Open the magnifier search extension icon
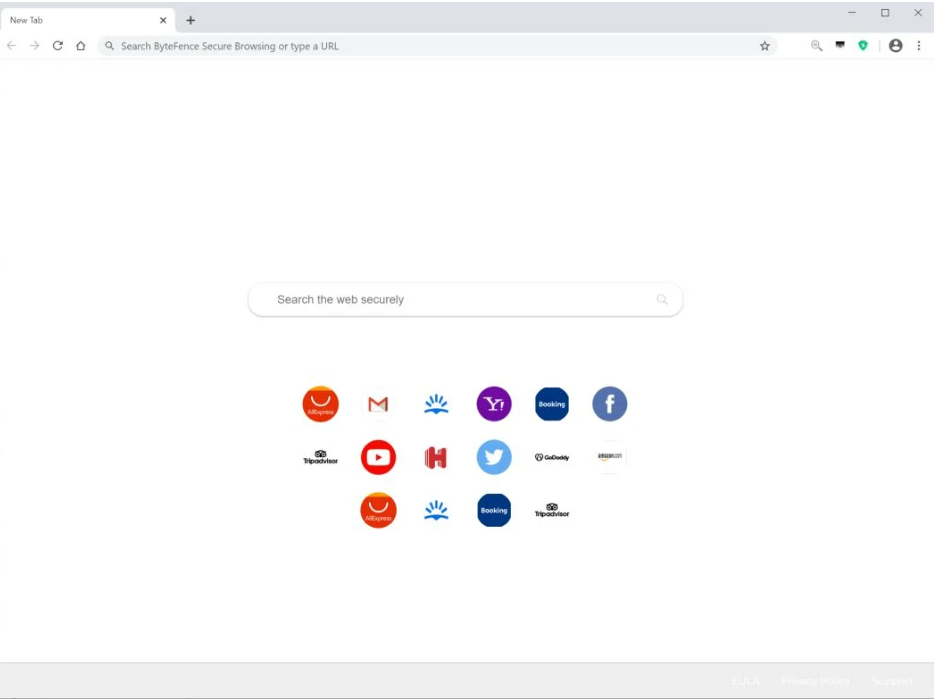 point(817,46)
